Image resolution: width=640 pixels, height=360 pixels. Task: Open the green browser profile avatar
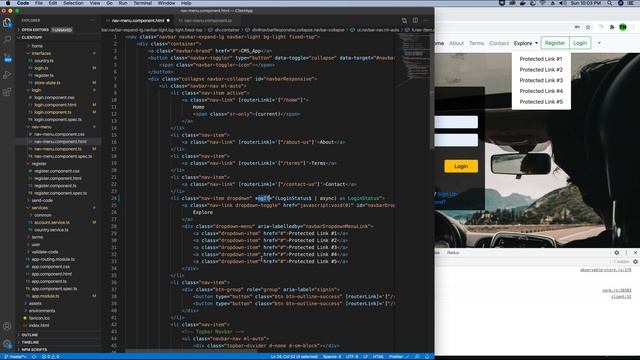tap(623, 27)
